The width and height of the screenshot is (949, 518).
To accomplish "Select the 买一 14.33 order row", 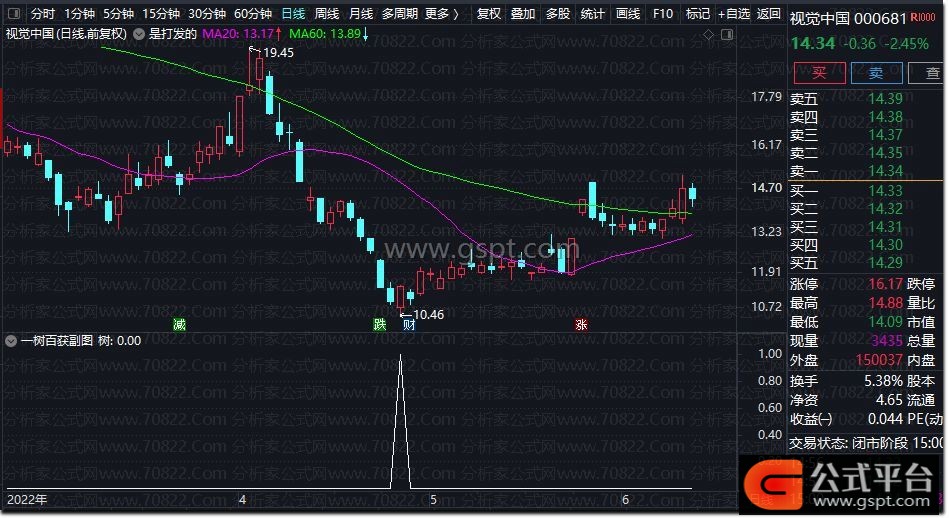I will pyautogui.click(x=846, y=191).
